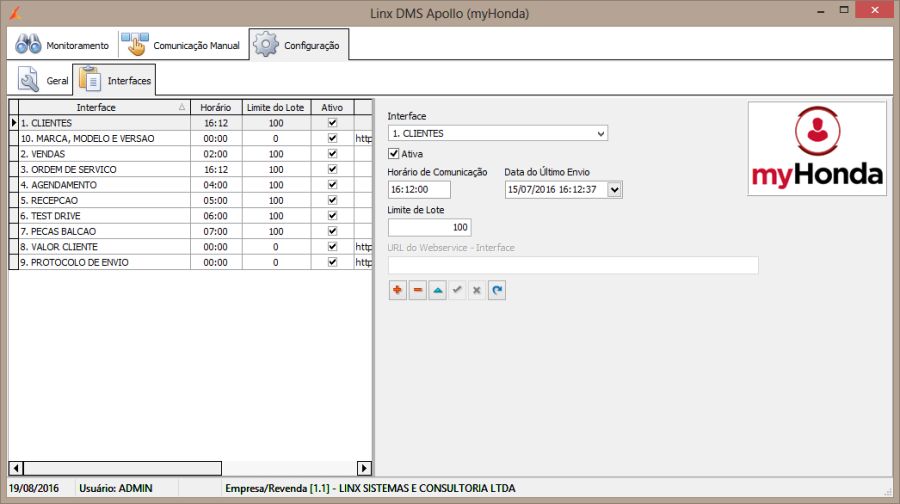Close the Linx DMS Apollo window
900x504 pixels.
tap(875, 10)
